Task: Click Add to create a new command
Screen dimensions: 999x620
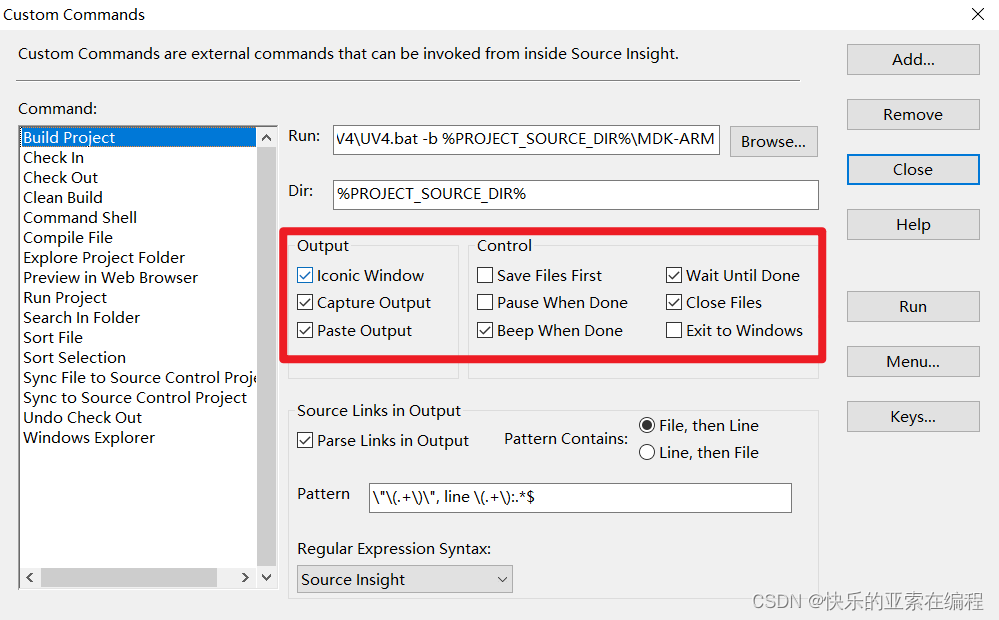Action: 912,59
